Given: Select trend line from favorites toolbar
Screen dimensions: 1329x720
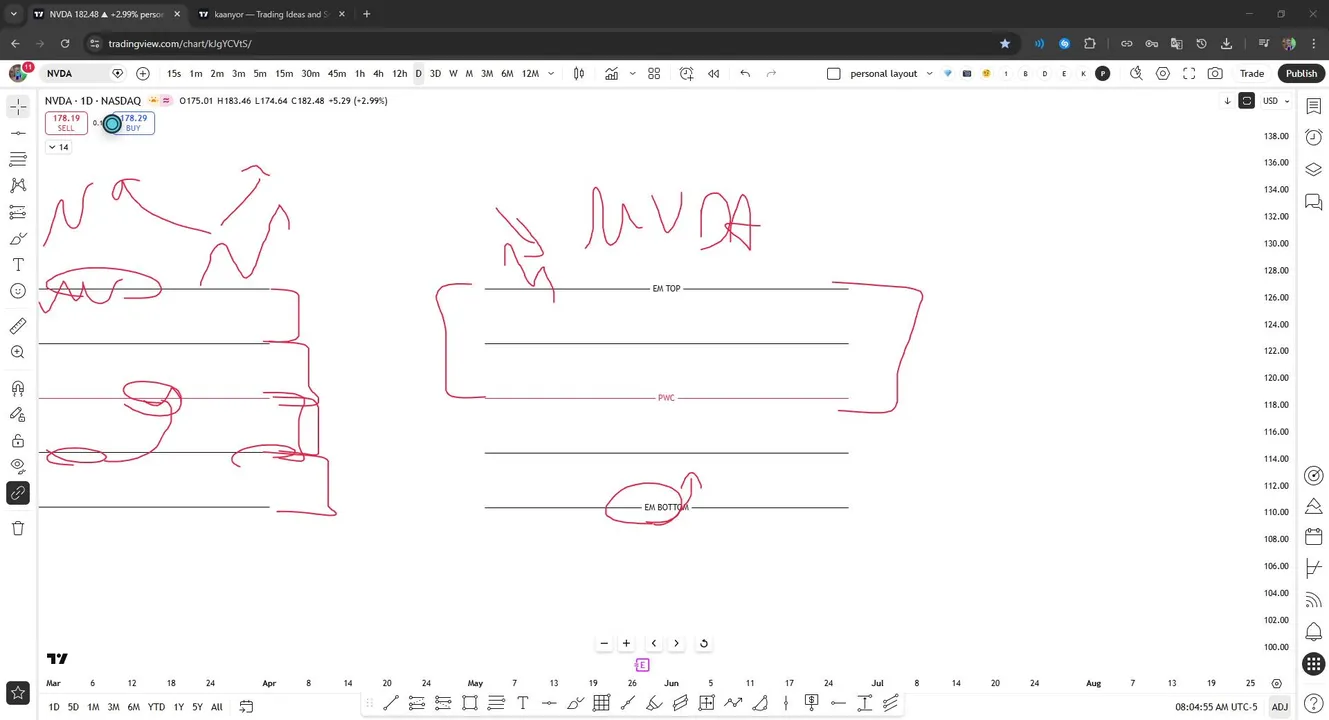Looking at the screenshot, I should 391,703.
